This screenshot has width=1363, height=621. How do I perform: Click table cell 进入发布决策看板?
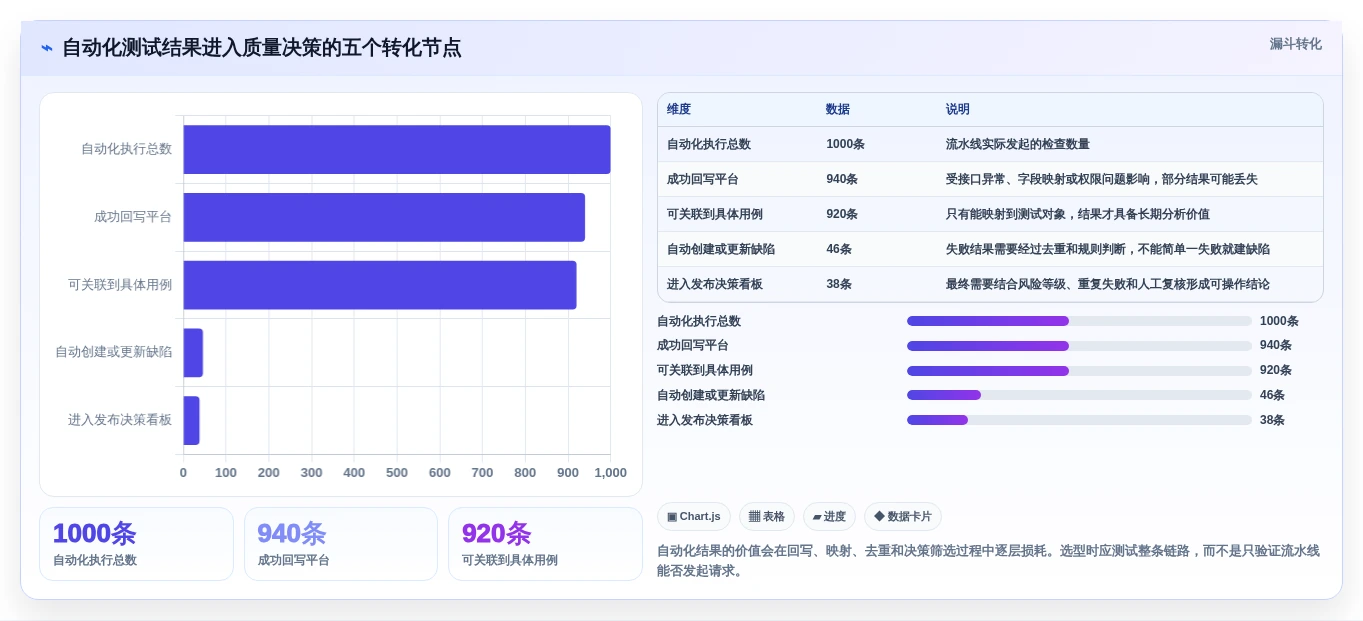(715, 284)
